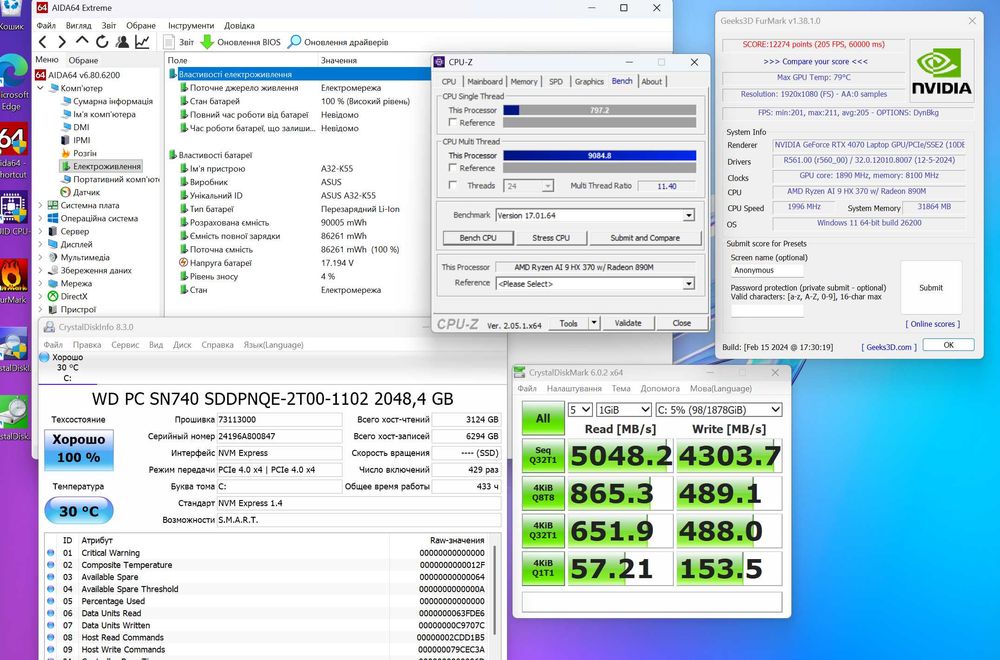
Task: Open Geeks3D.com link
Action: click(889, 347)
